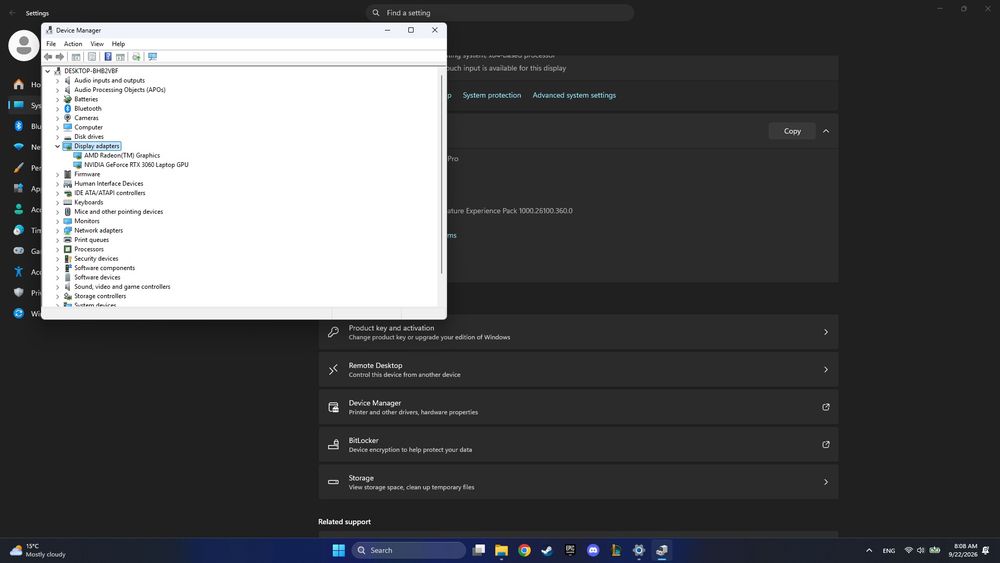Image resolution: width=1000 pixels, height=563 pixels.
Task: Expand the Bluetooth node in Device Manager
Action: (57, 108)
